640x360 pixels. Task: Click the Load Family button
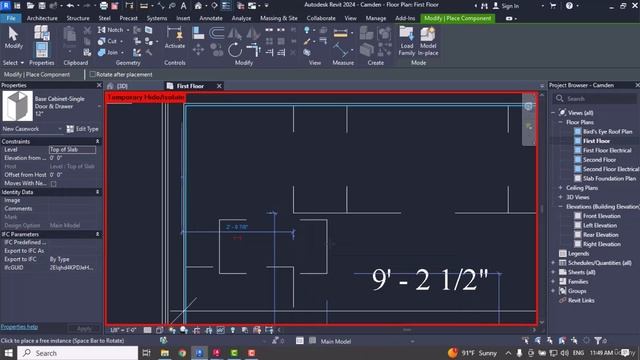(x=407, y=41)
